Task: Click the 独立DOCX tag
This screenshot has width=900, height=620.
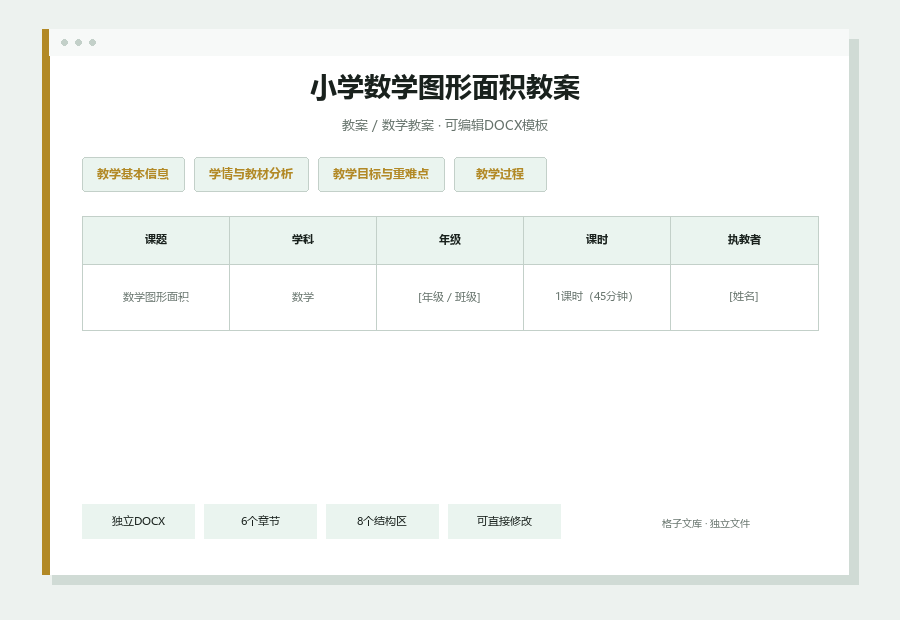Action: tap(138, 521)
